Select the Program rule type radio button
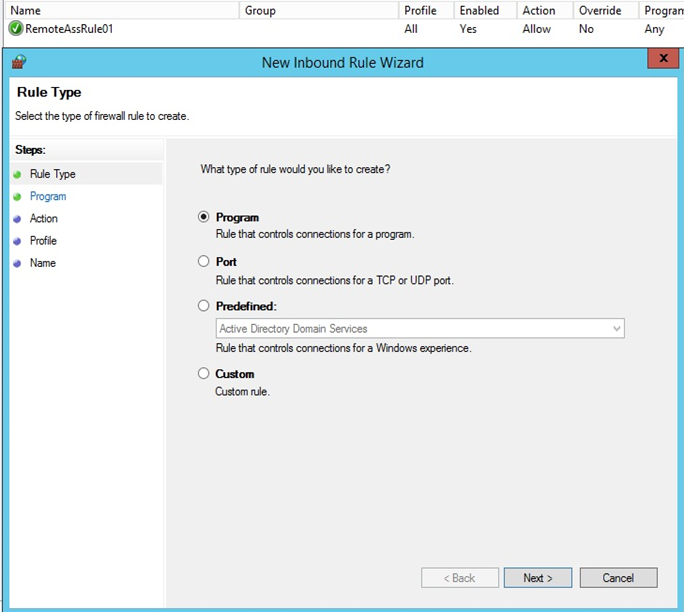 coord(204,217)
